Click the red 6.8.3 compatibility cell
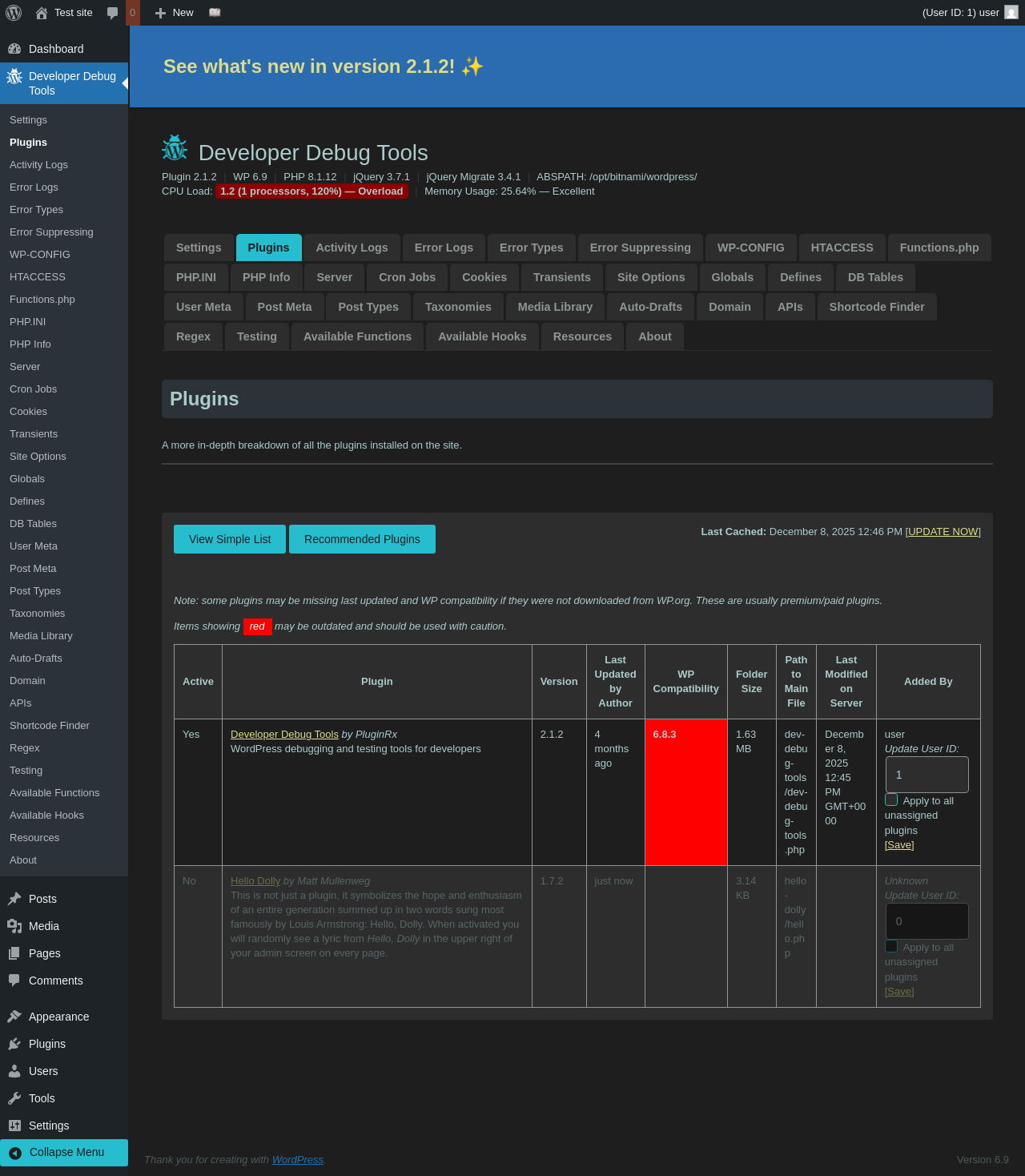The width and height of the screenshot is (1025, 1176). (x=685, y=791)
